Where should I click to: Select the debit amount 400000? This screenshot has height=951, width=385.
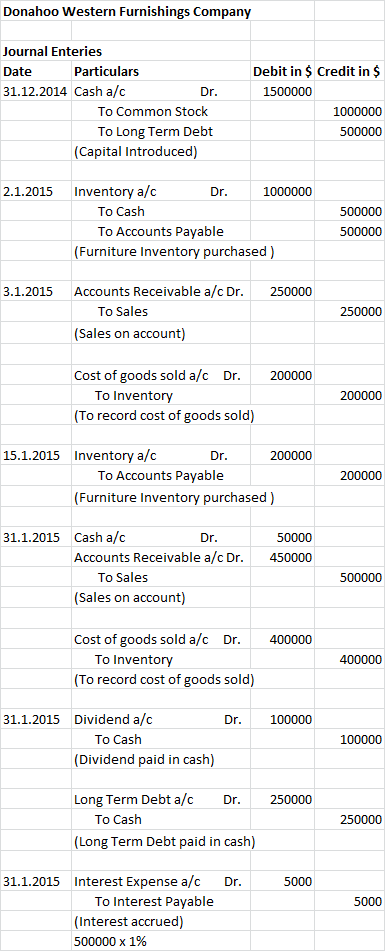tap(291, 640)
